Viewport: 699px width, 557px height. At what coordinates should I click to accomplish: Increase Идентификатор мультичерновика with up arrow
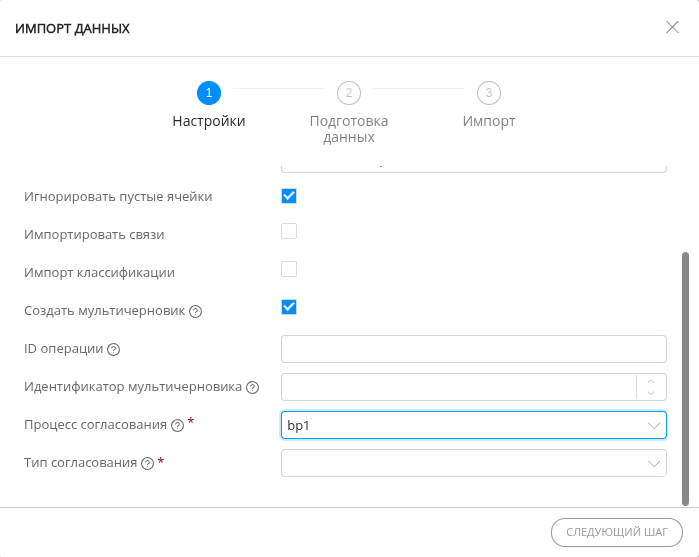point(651,381)
